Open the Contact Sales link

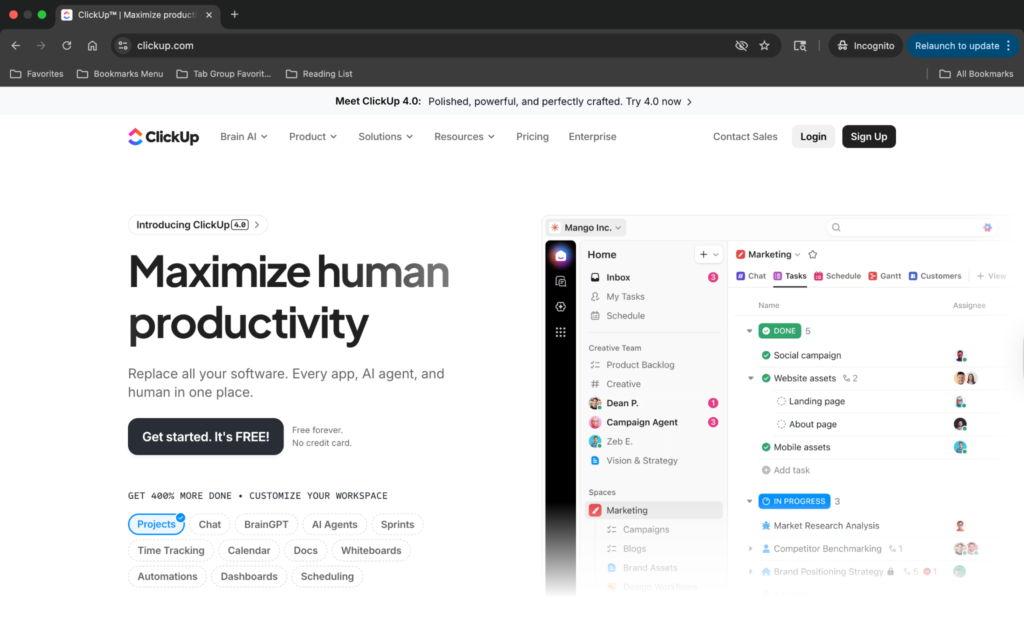pos(745,136)
